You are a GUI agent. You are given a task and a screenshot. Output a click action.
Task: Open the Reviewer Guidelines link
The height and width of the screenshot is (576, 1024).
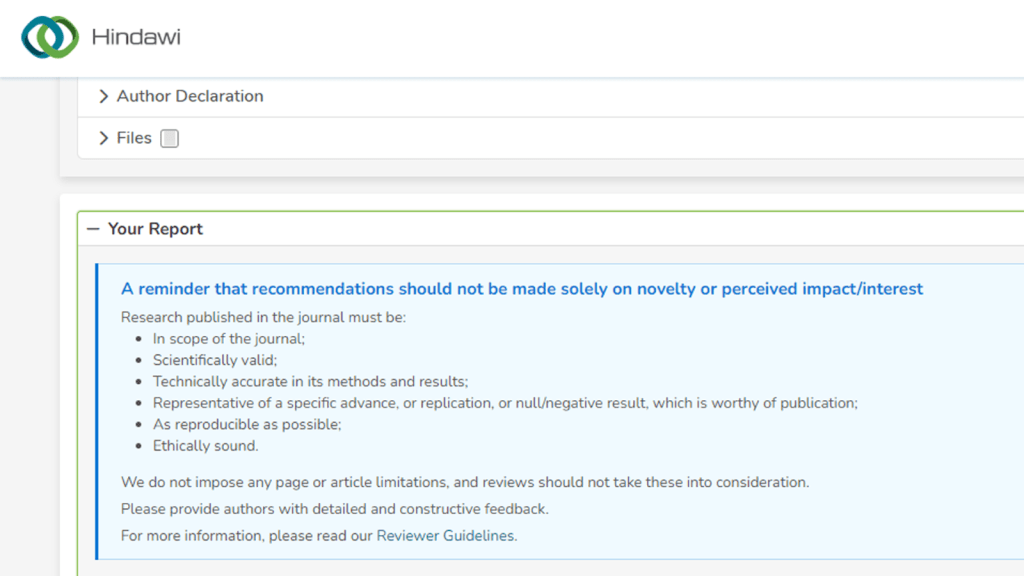click(x=445, y=536)
